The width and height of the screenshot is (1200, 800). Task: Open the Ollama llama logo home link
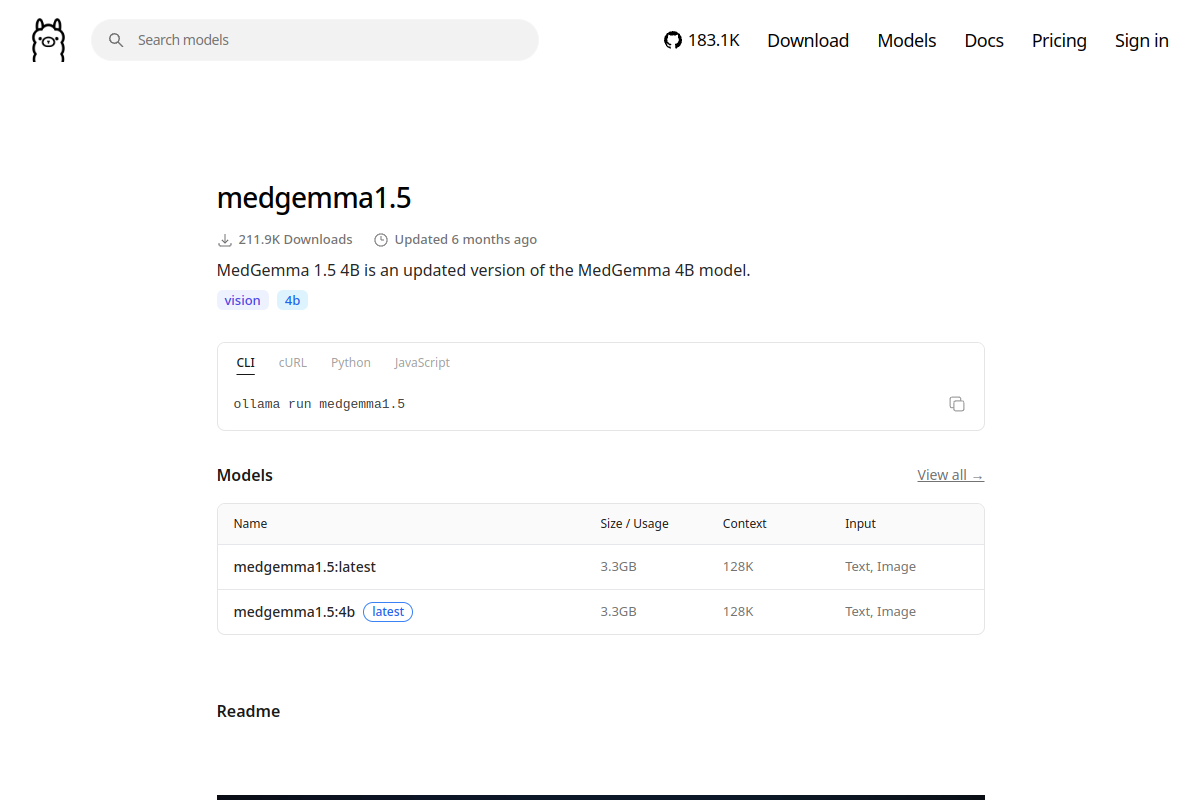tap(48, 40)
